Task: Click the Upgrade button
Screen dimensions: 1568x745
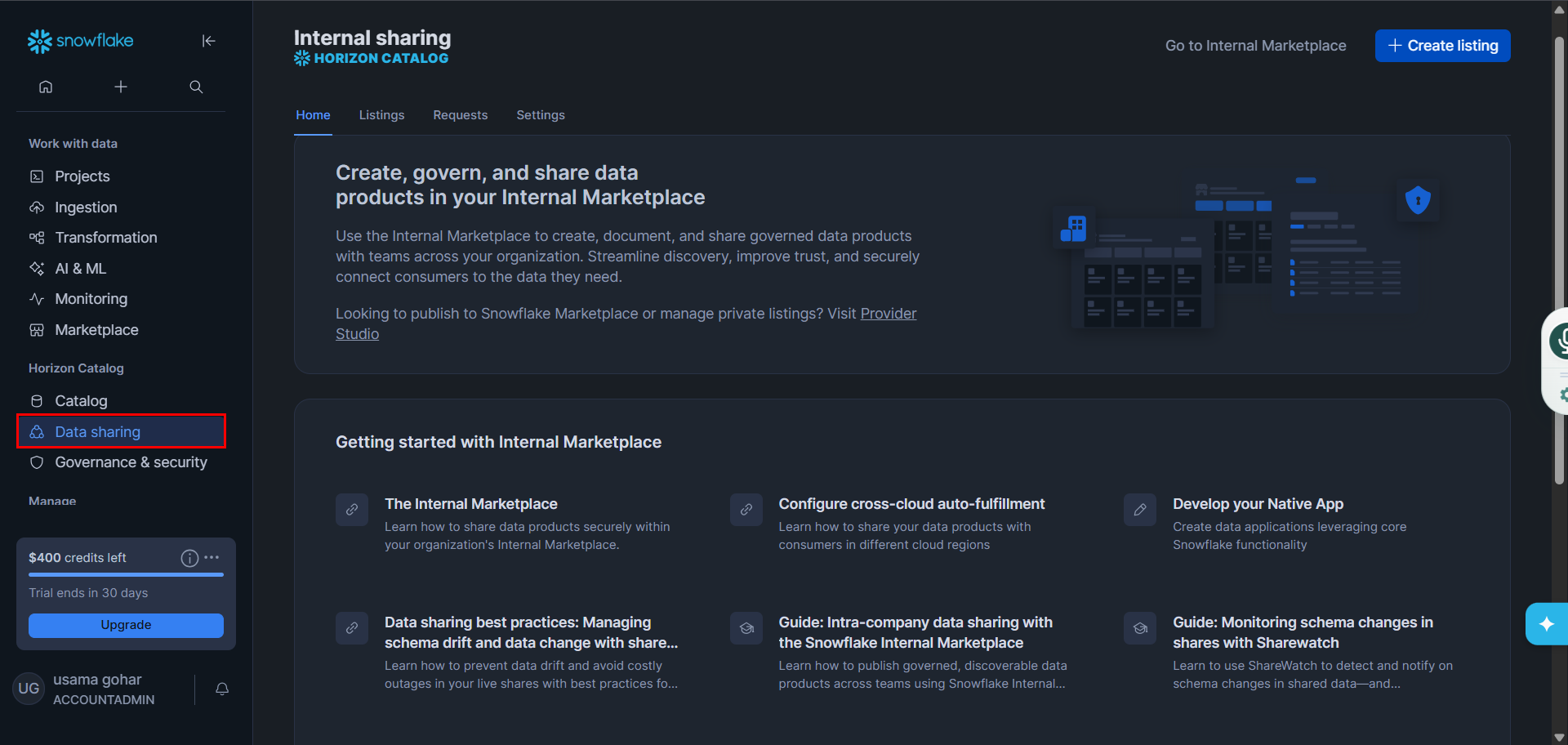Action: pyautogui.click(x=126, y=625)
